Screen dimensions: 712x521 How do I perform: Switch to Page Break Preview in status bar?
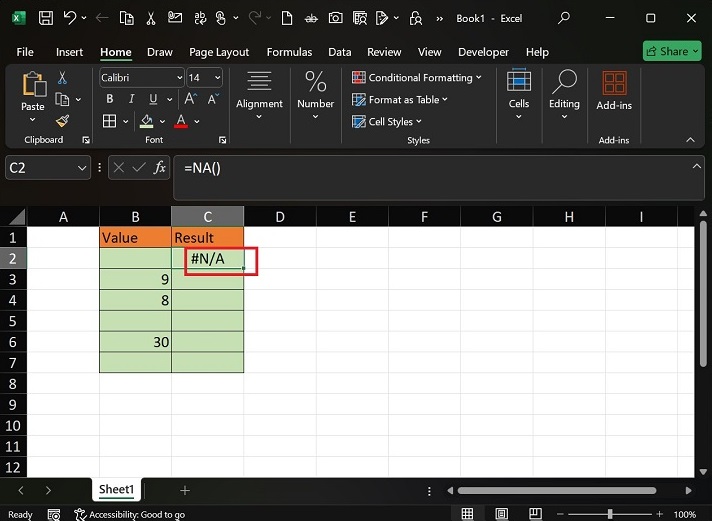535,514
